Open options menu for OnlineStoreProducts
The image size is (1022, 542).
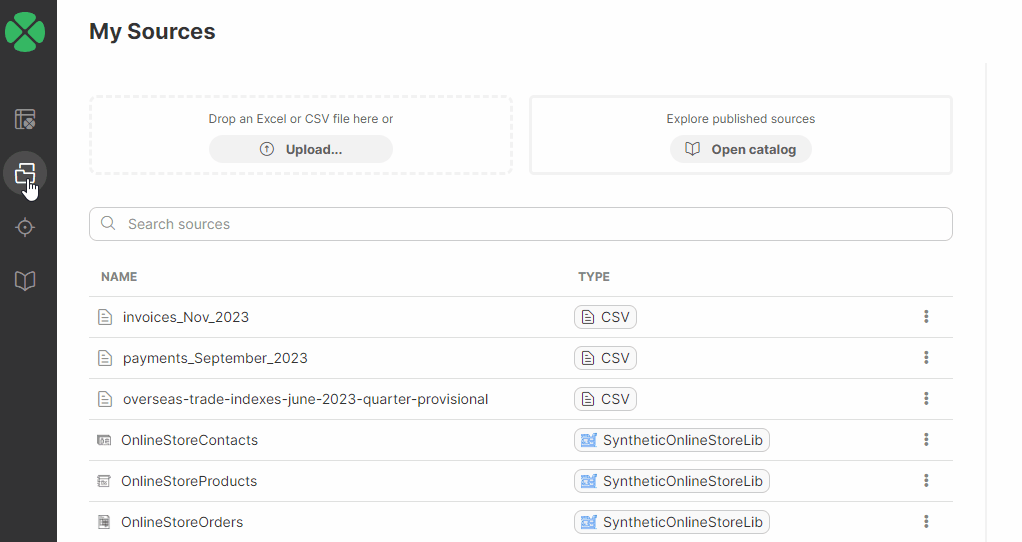point(926,481)
